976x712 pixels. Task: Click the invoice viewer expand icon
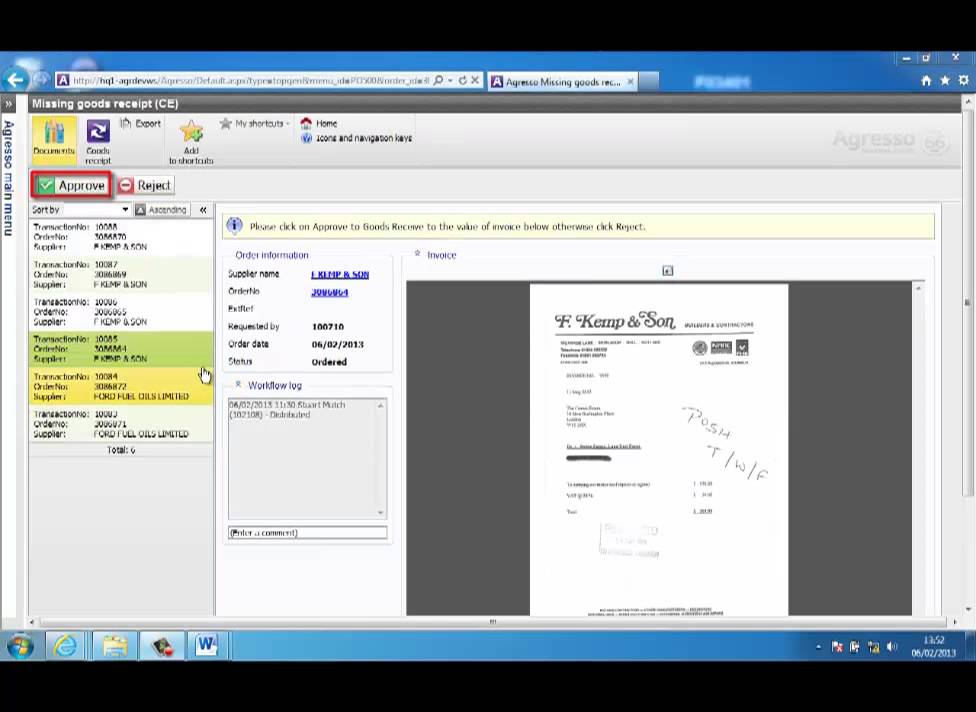[x=667, y=271]
